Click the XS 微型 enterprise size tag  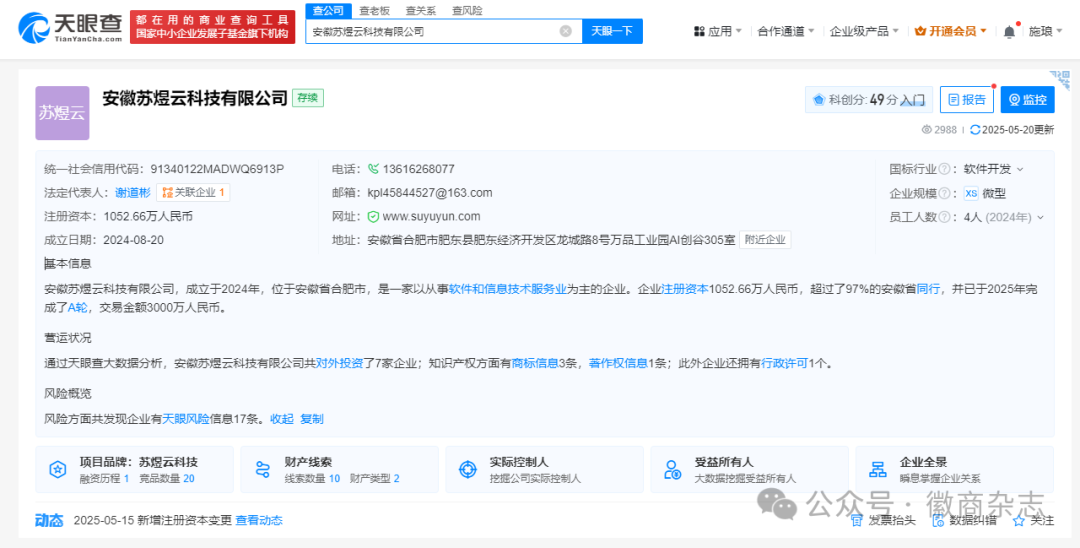(986, 193)
